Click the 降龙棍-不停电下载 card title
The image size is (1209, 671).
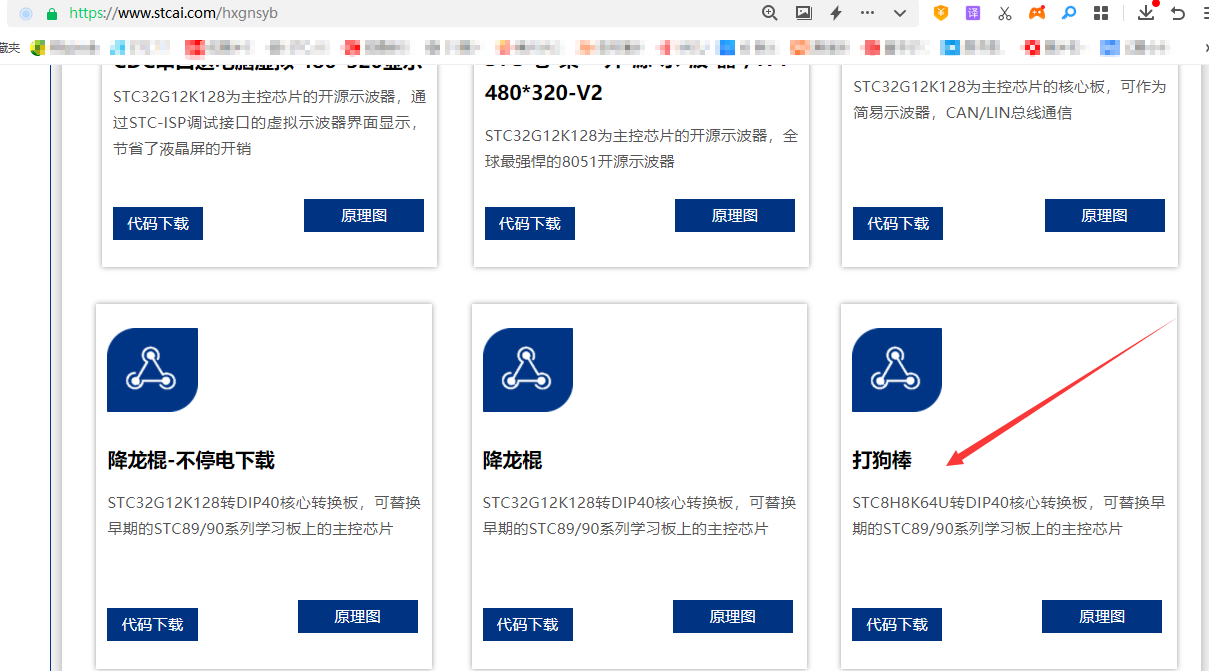click(191, 460)
